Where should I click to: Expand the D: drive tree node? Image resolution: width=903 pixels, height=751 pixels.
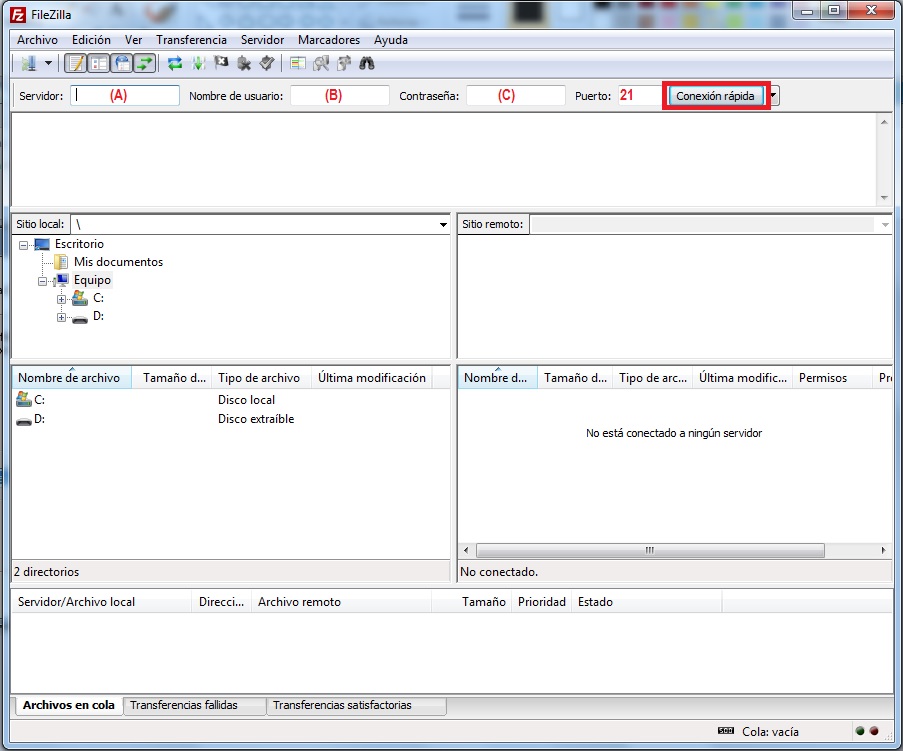tap(62, 317)
